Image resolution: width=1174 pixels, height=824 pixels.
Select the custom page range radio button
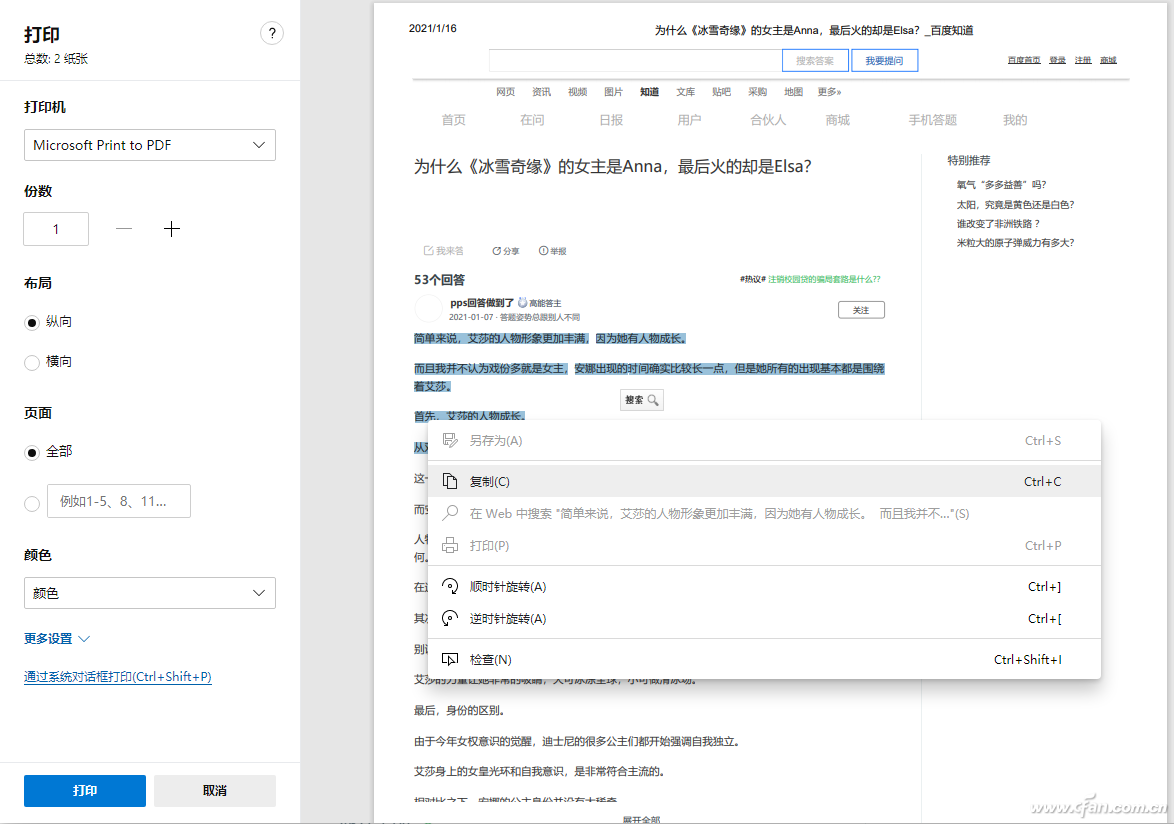pyautogui.click(x=31, y=504)
